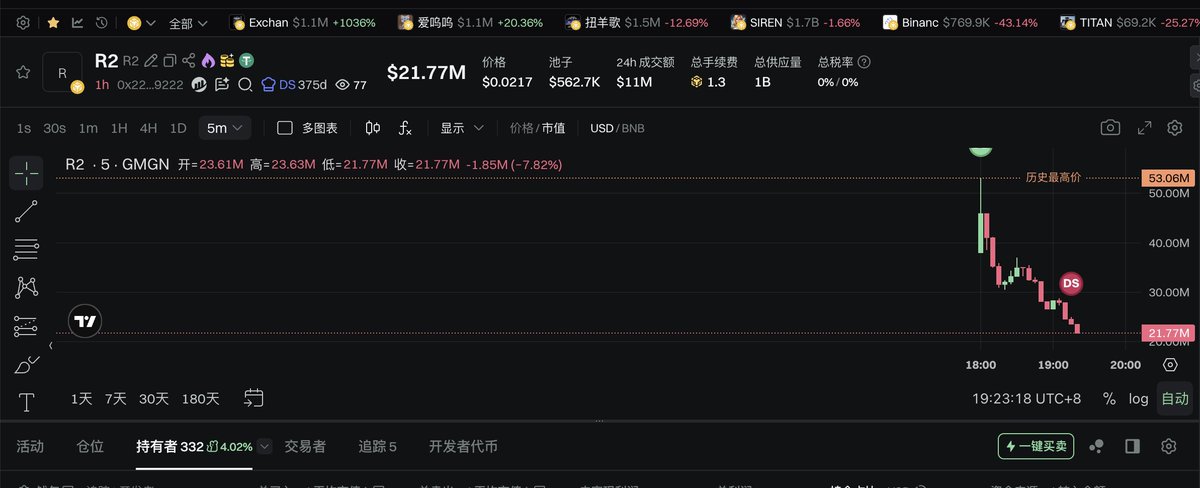Select text annotation tool

click(27, 402)
